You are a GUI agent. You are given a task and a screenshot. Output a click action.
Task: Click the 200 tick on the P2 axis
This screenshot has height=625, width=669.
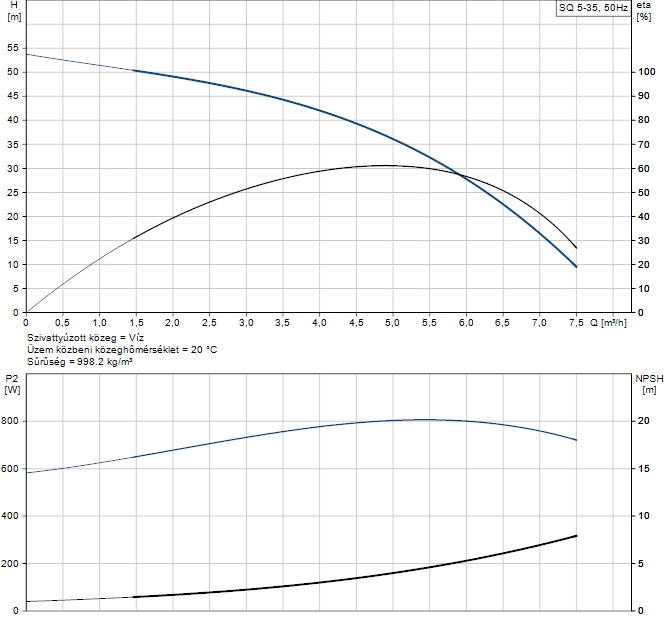tap(11, 564)
